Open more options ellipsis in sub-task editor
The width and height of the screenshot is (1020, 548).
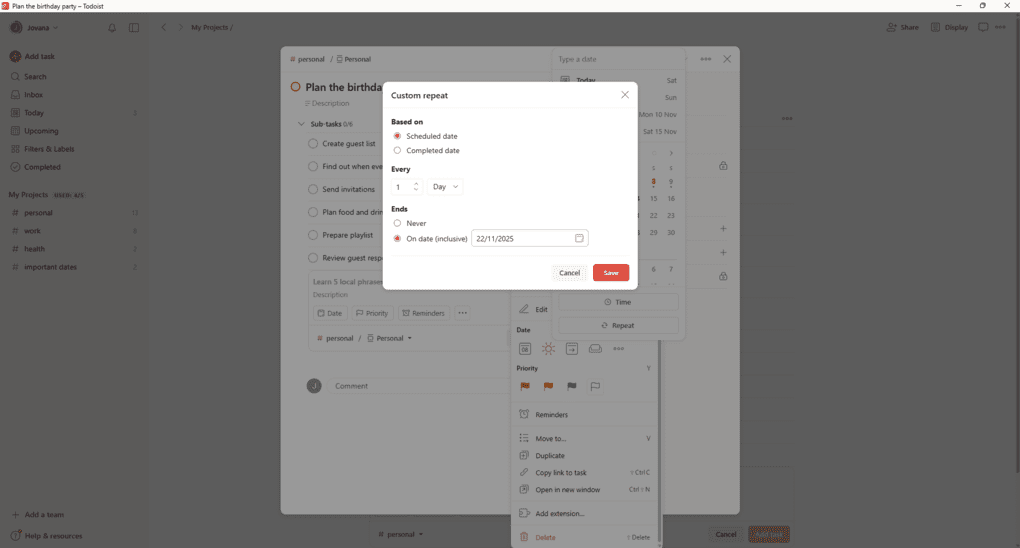(x=463, y=313)
